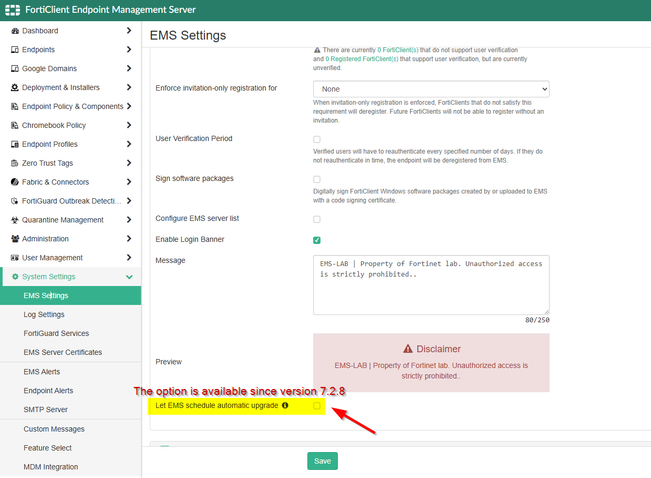Click the Administration users icon
This screenshot has width=651, height=478.
click(x=15, y=239)
